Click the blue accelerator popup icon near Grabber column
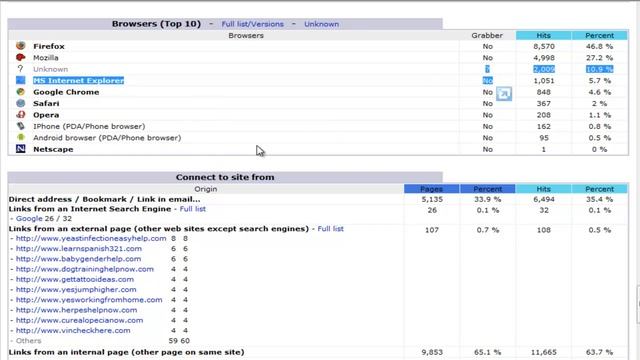Image resolution: width=640 pixels, height=360 pixels. click(x=504, y=94)
